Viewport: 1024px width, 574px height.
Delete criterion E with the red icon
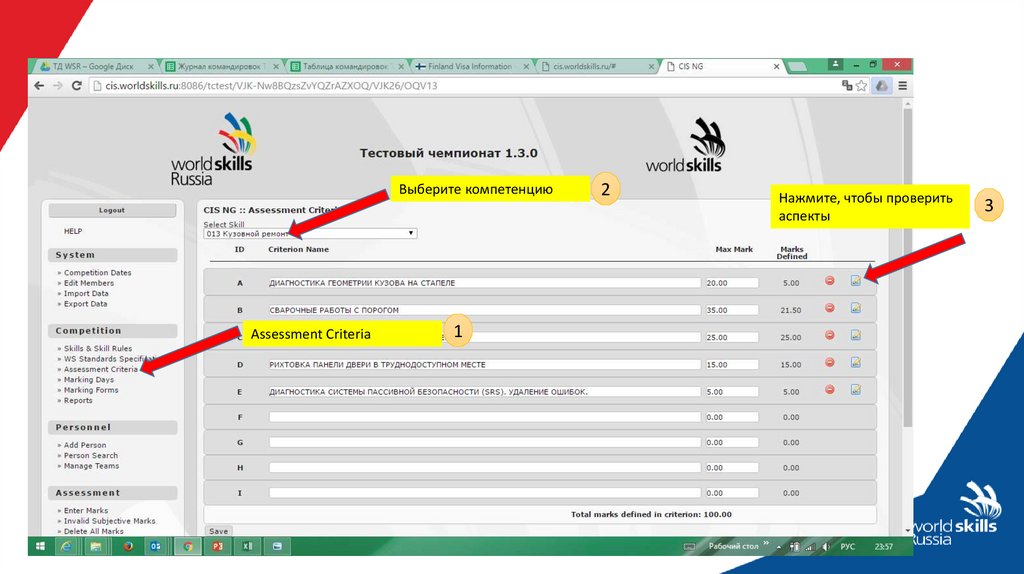(829, 390)
